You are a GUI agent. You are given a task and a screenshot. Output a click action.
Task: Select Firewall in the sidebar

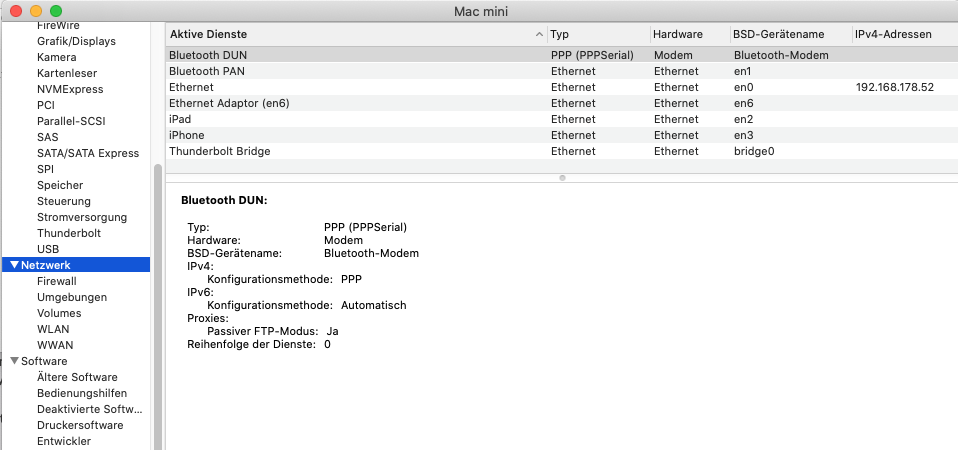(57, 281)
